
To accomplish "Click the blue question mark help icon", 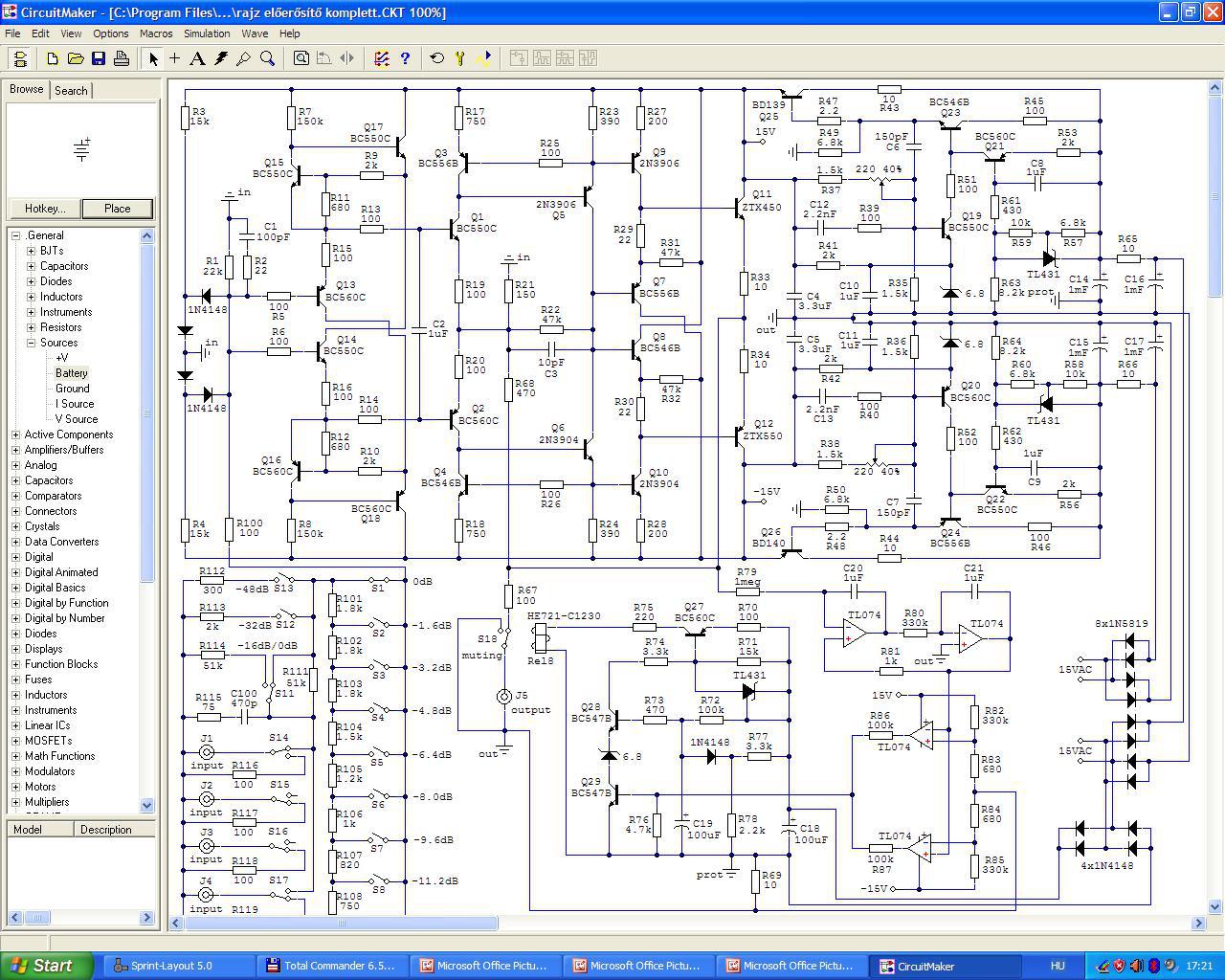I will pos(405,58).
